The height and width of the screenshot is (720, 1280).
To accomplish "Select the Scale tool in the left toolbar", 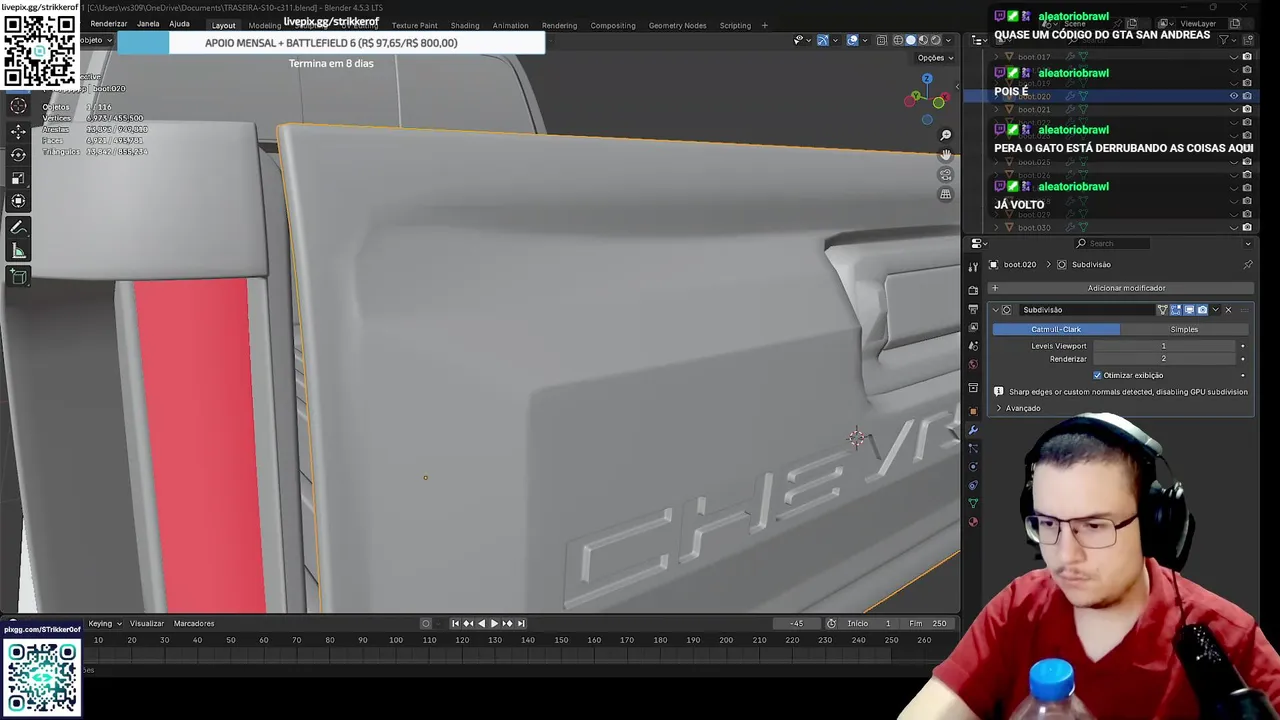I will click(x=18, y=178).
